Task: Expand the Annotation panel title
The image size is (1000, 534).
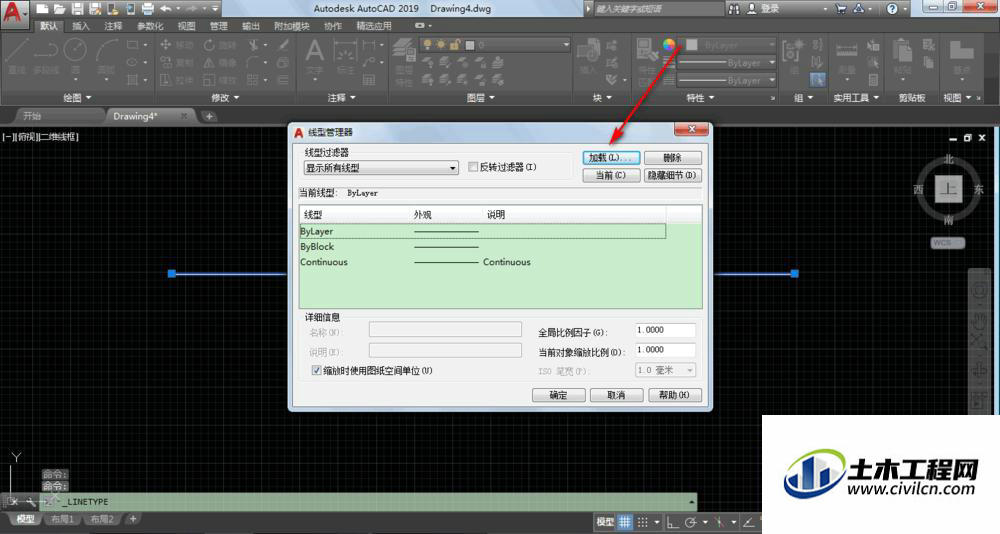Action: (x=341, y=98)
